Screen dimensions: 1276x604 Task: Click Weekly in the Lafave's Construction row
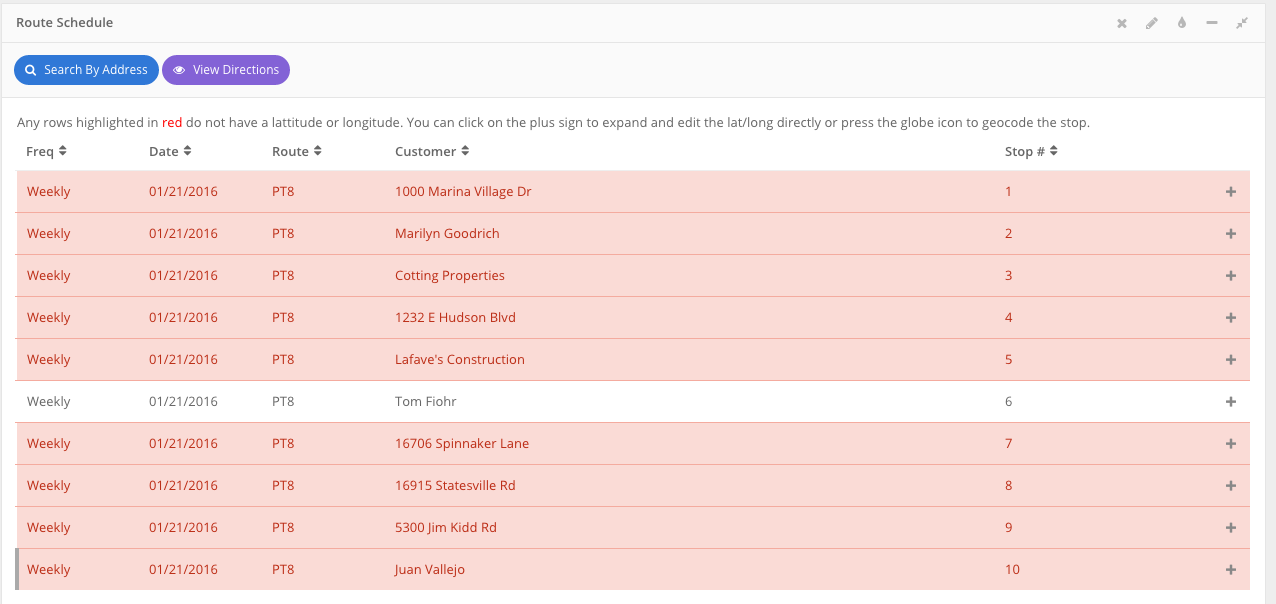click(x=49, y=360)
